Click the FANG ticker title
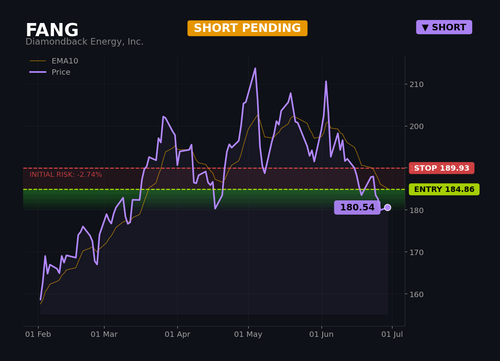The width and height of the screenshot is (500, 361). point(52,30)
